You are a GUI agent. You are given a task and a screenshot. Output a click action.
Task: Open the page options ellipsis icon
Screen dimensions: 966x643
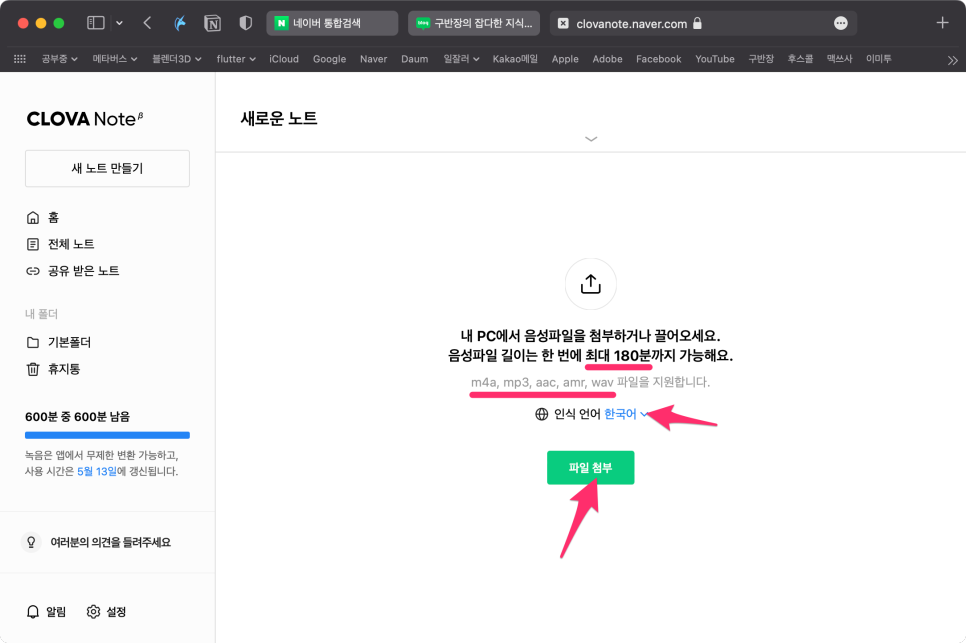840,23
